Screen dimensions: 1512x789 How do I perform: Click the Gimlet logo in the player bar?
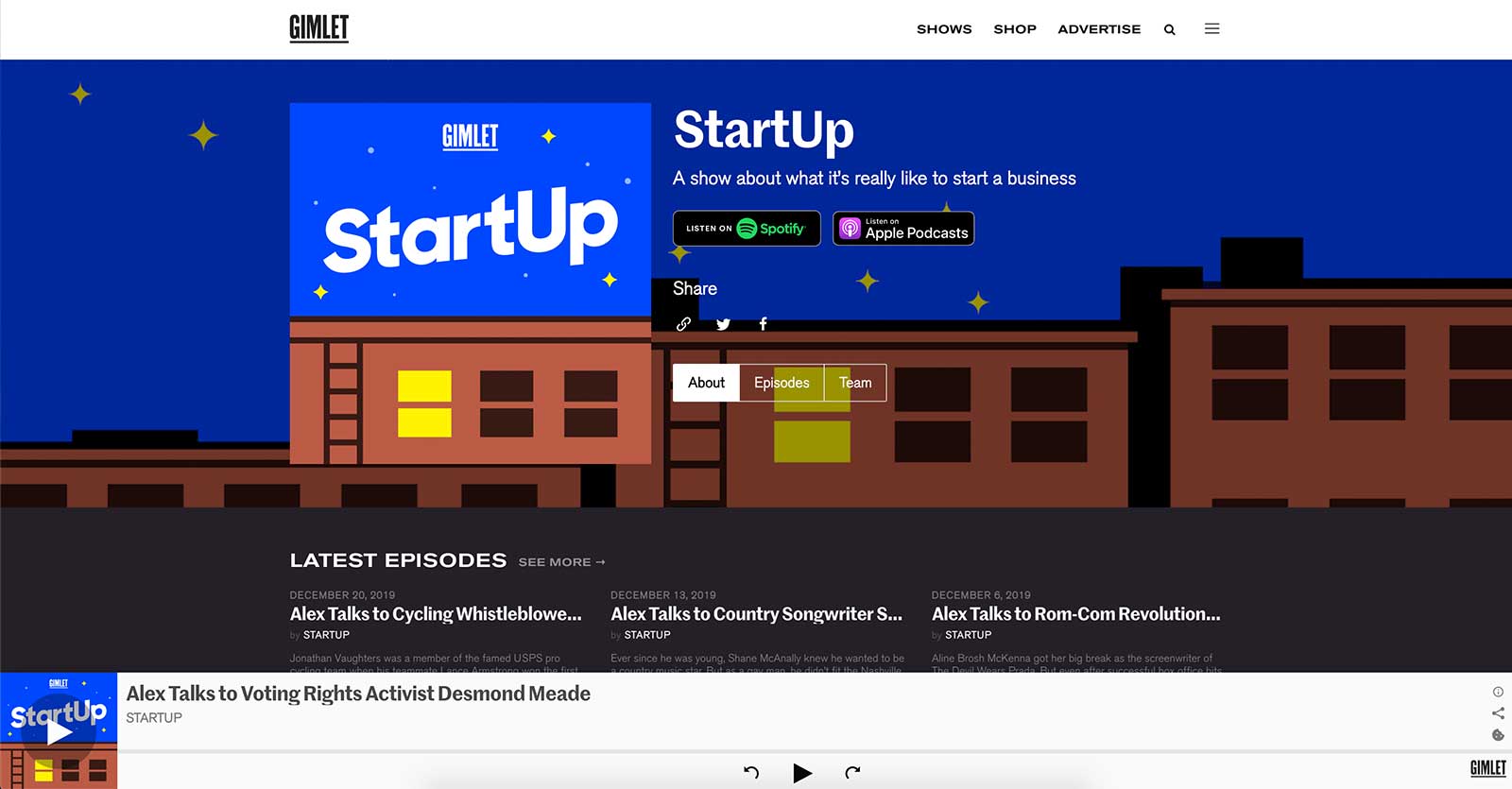[1487, 768]
